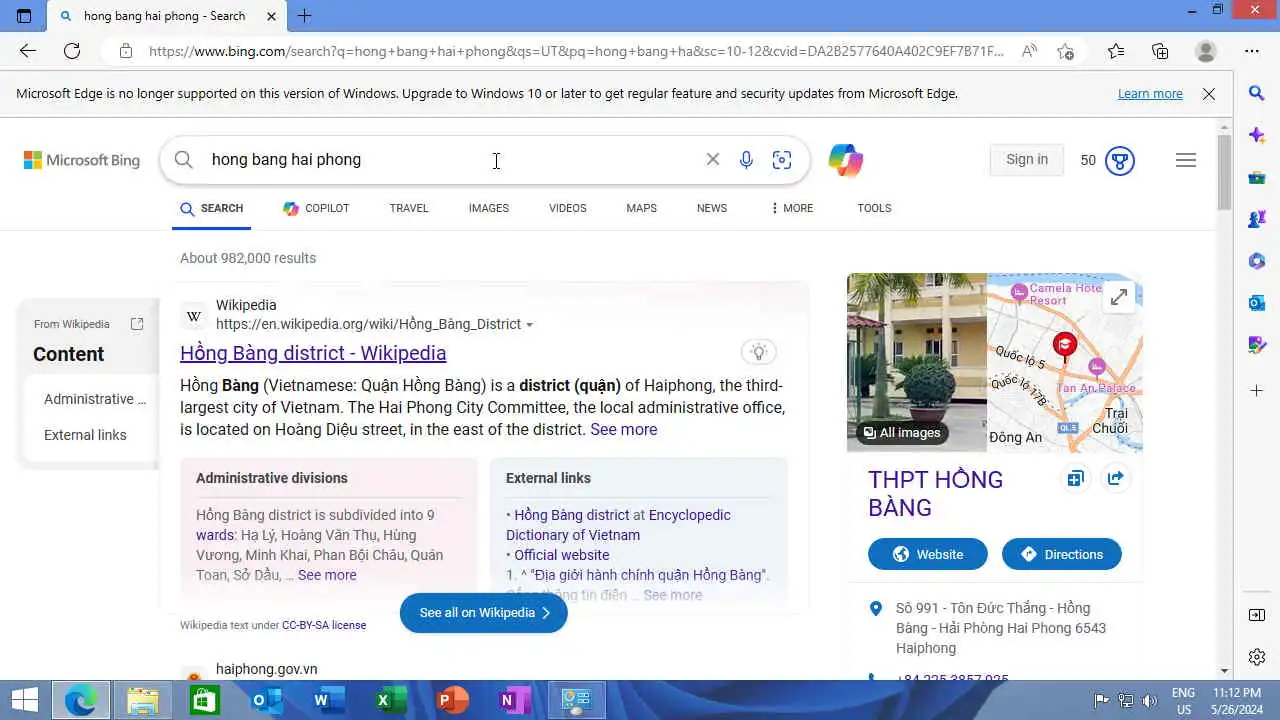Open the TOOLS option
This screenshot has width=1280, height=720.
(874, 208)
